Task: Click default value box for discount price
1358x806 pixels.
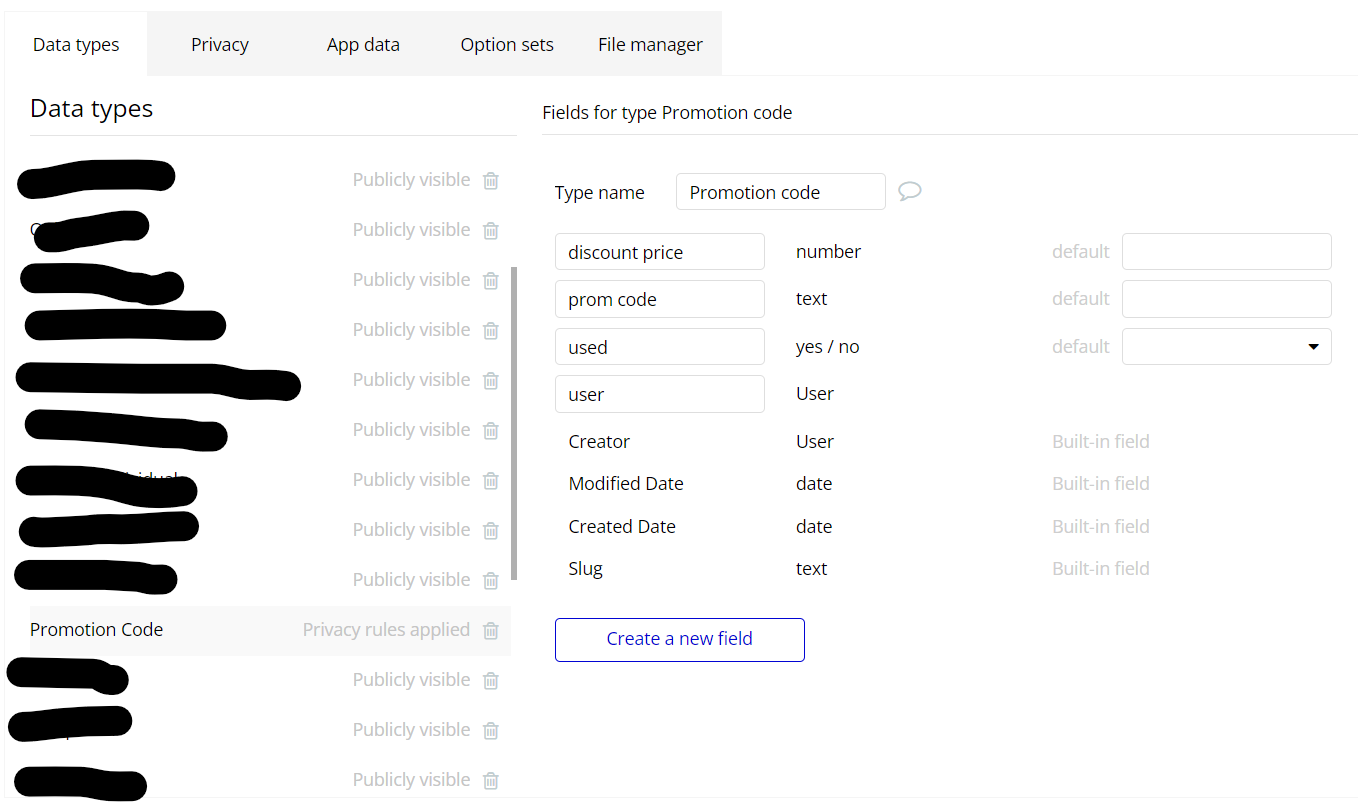Action: click(x=1226, y=252)
